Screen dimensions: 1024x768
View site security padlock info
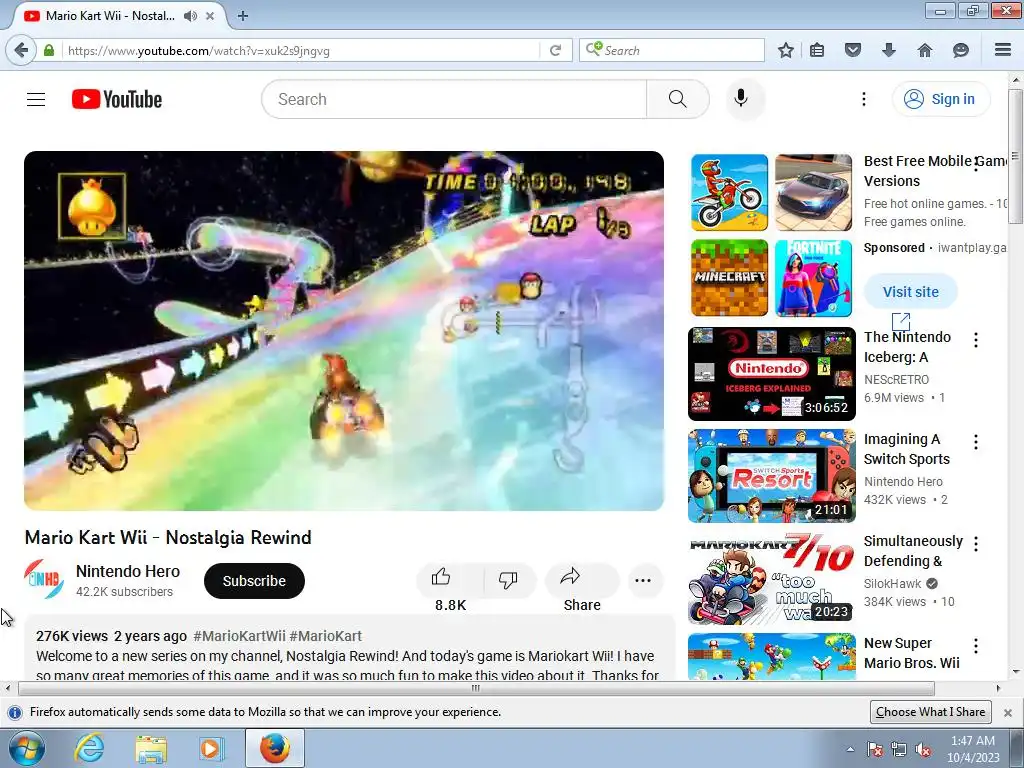(x=48, y=50)
